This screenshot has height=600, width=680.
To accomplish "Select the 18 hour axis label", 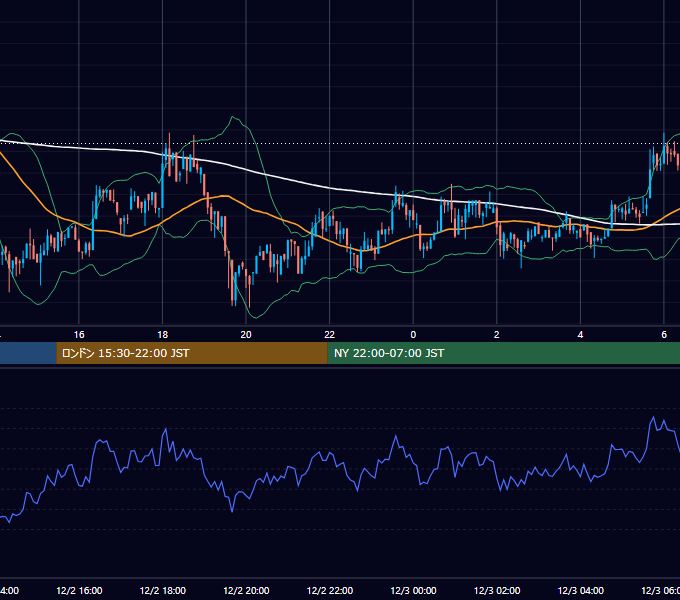I will tap(163, 335).
